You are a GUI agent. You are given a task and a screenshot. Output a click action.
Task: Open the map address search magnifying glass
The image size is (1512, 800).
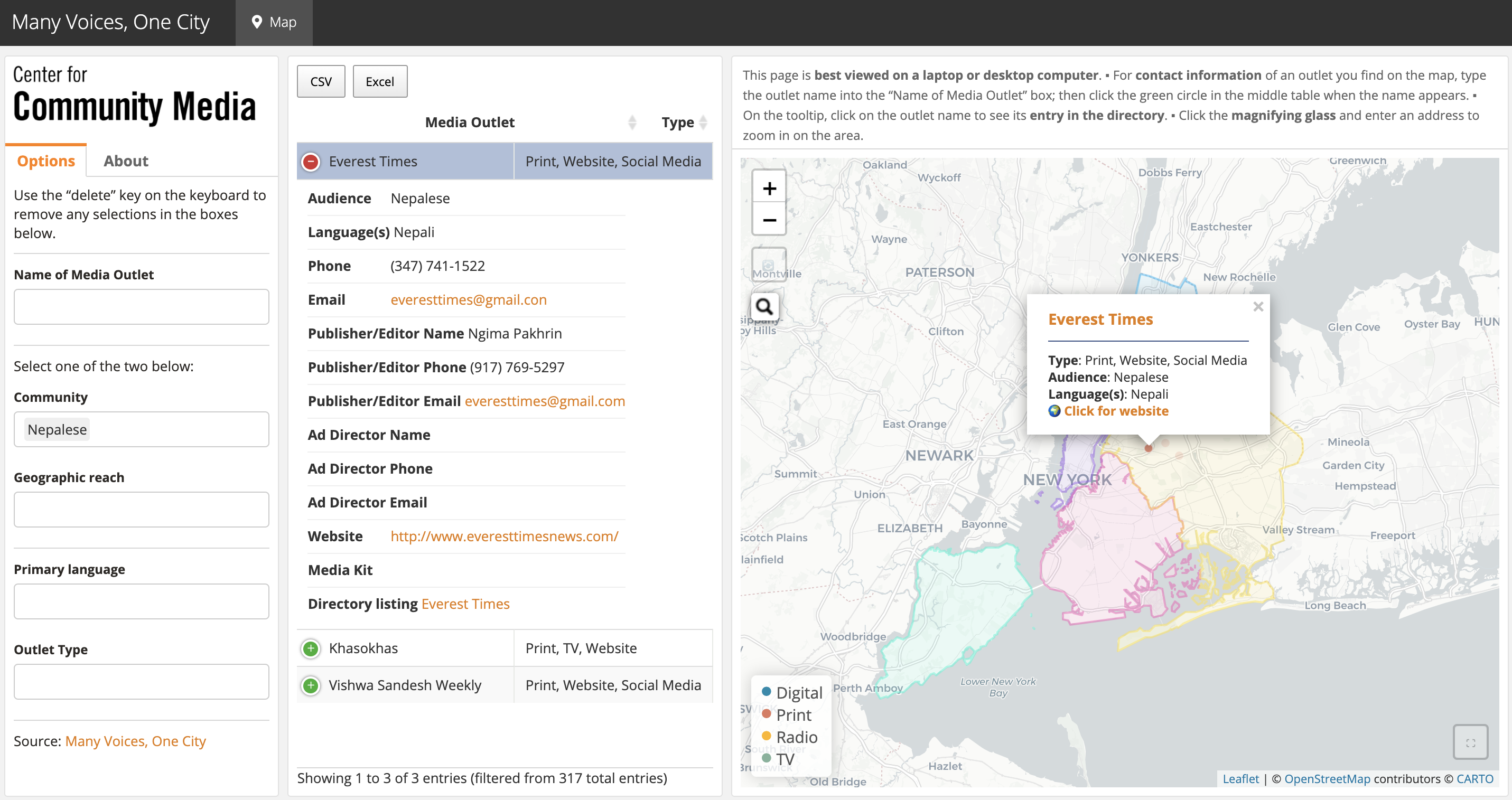pos(764,306)
